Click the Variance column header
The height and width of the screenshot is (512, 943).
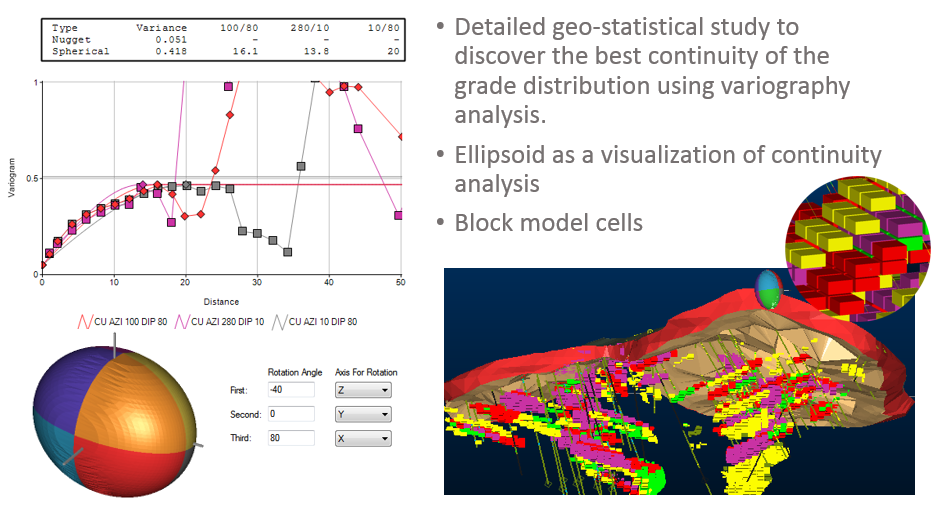coord(161,28)
